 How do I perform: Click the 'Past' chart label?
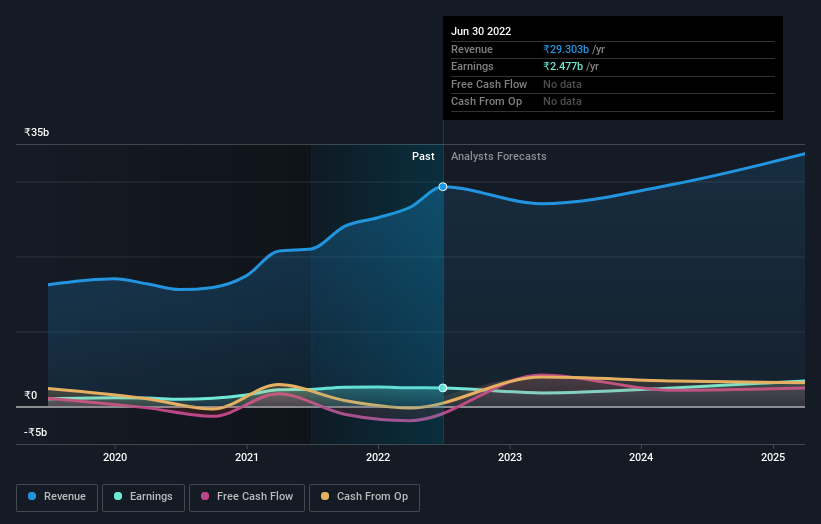[423, 157]
